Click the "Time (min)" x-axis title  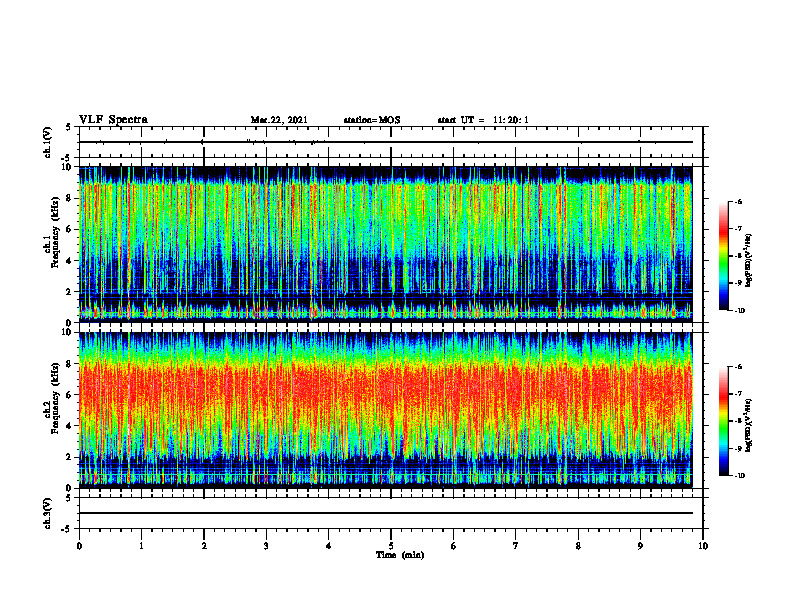coord(400,555)
